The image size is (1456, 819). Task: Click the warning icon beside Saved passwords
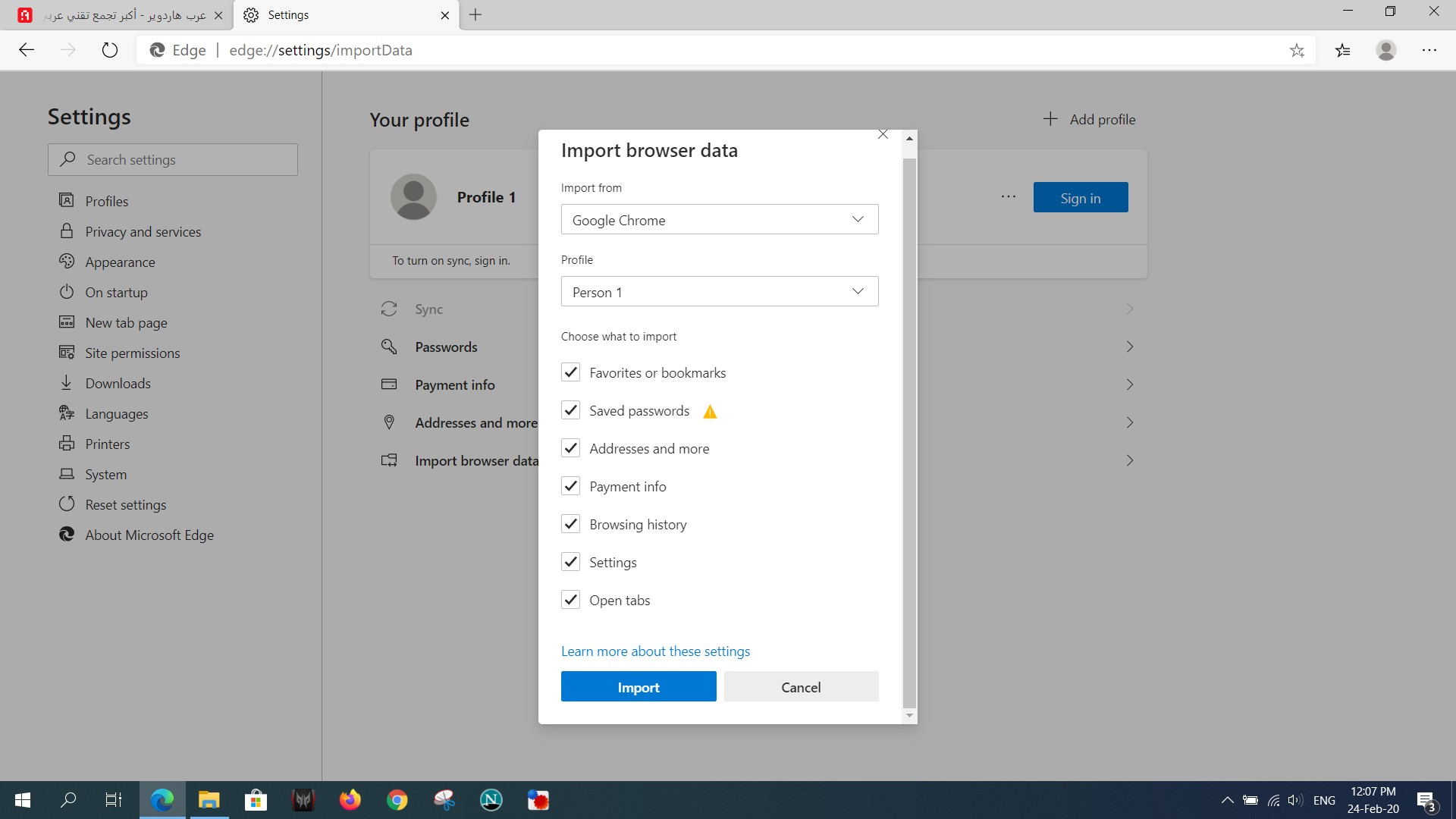[710, 412]
